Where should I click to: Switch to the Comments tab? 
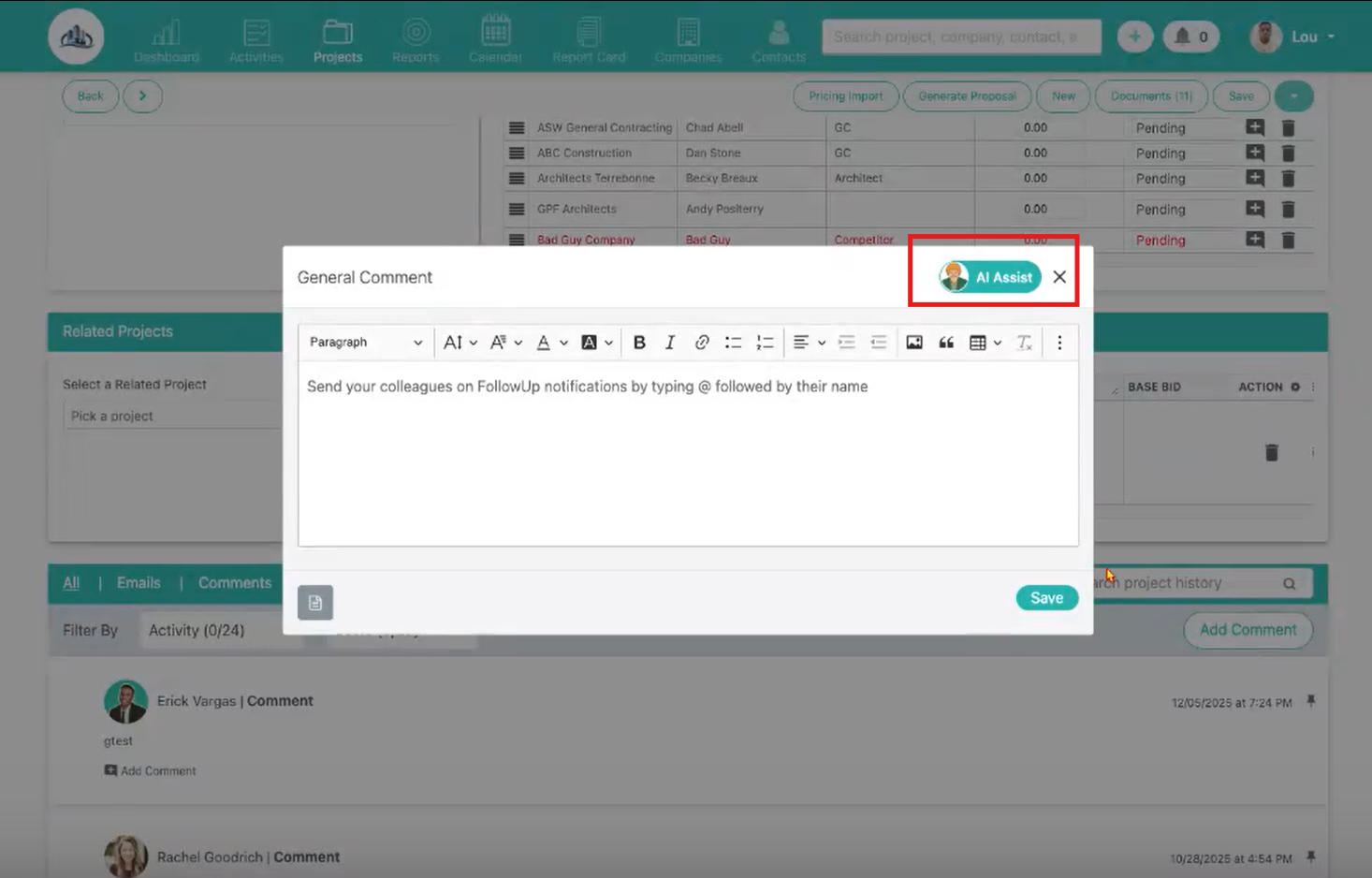click(233, 582)
